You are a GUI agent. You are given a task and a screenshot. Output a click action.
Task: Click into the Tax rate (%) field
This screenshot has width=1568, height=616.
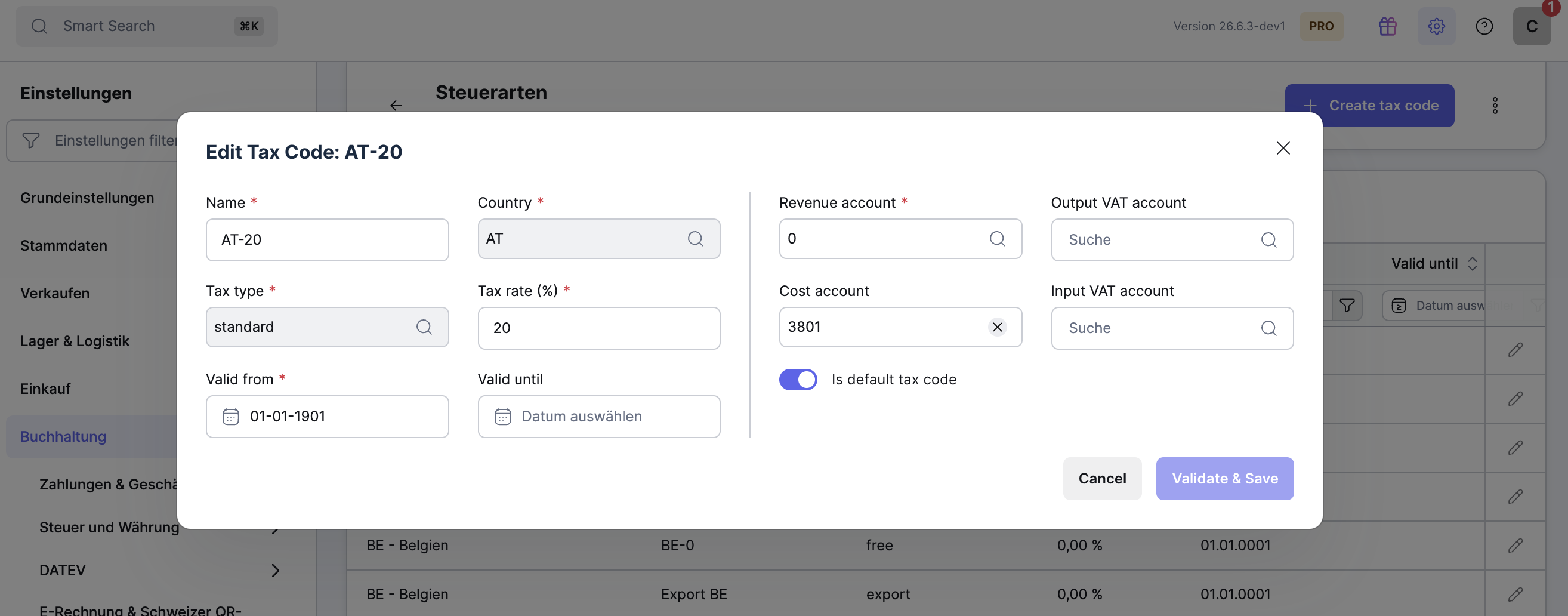(x=598, y=328)
